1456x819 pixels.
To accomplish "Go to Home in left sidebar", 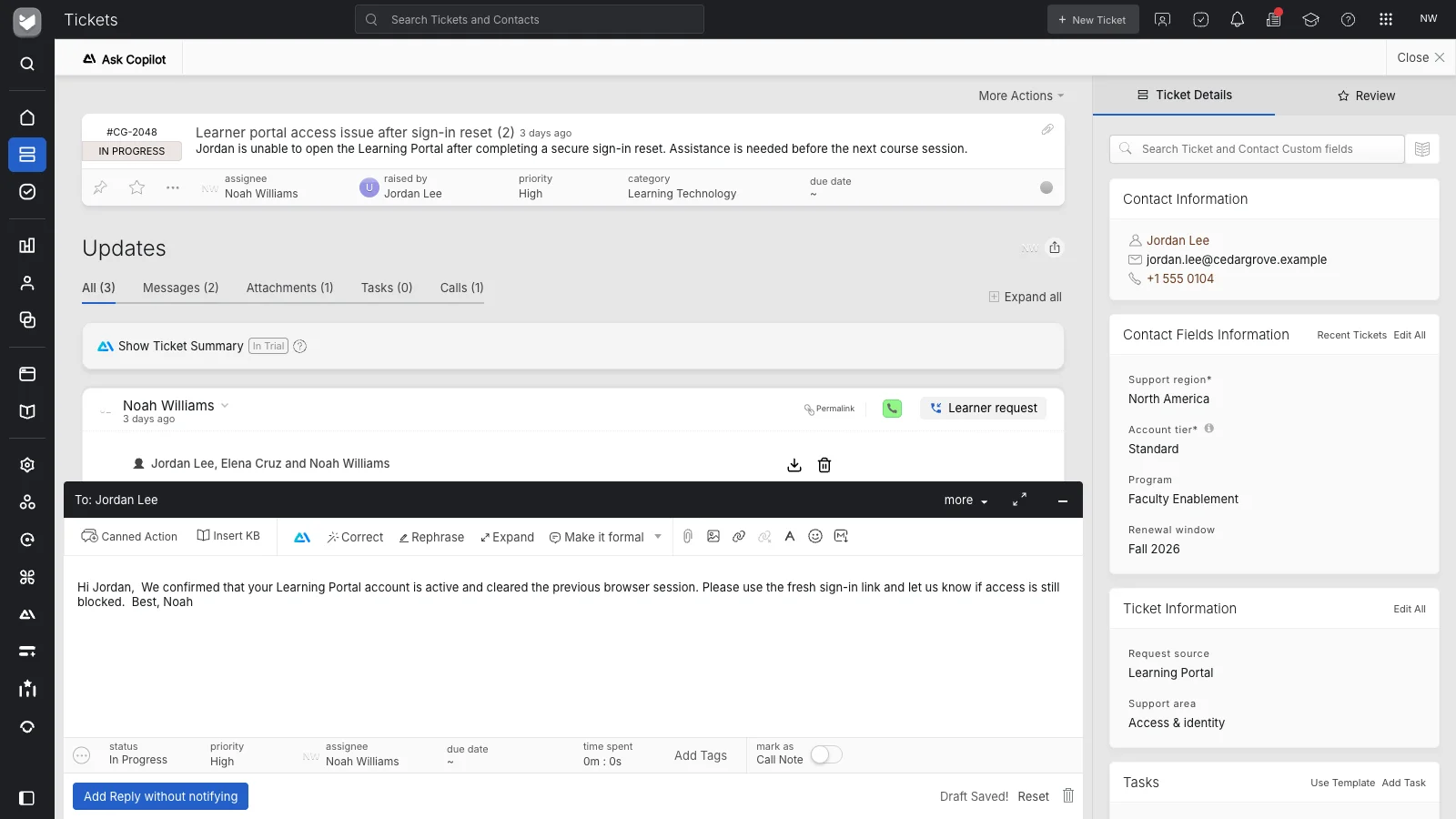I will point(27,117).
